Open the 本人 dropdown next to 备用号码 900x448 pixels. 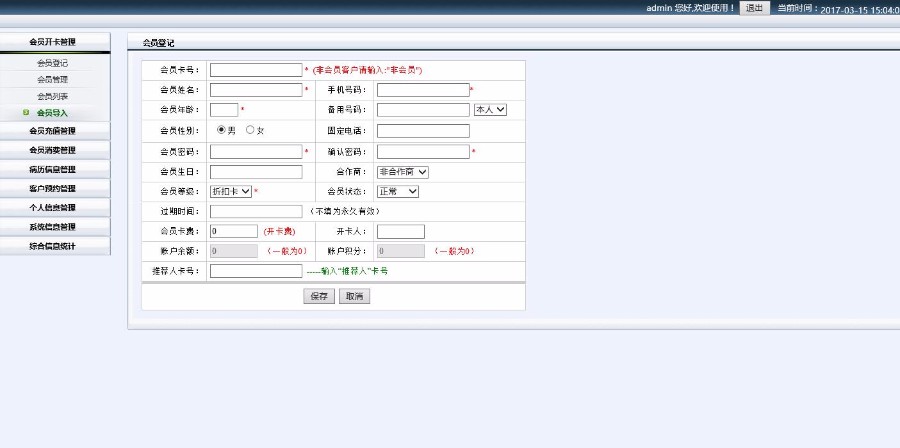pos(490,110)
